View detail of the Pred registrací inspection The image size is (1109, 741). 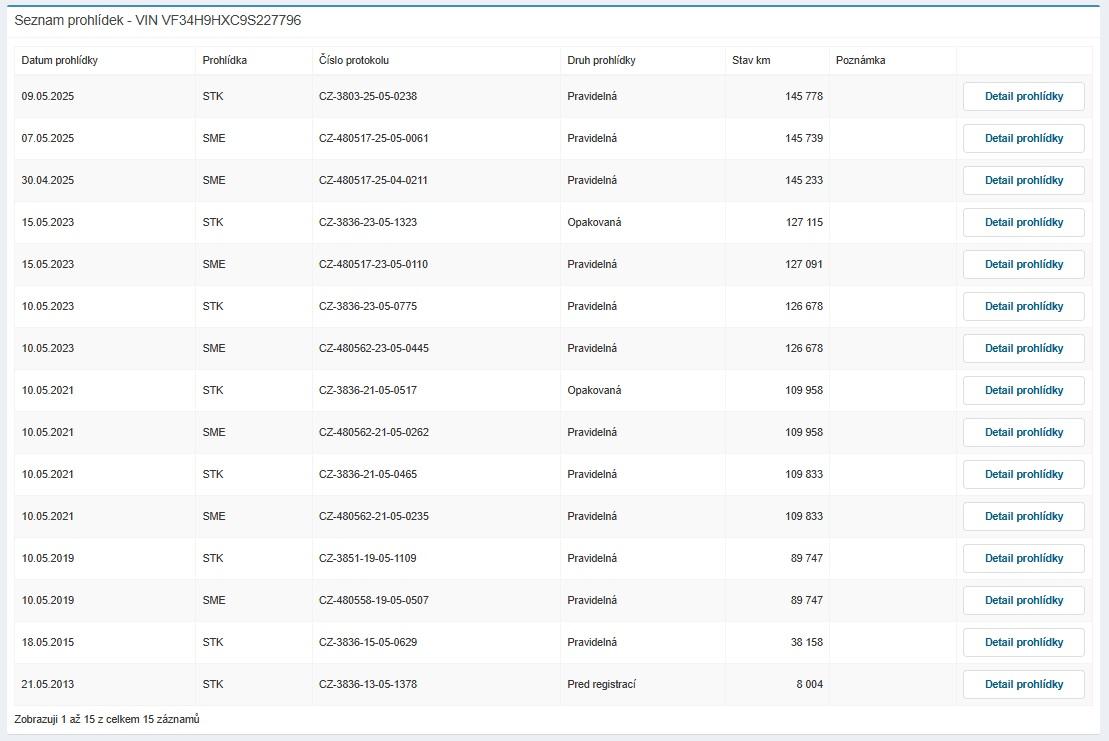click(1023, 684)
